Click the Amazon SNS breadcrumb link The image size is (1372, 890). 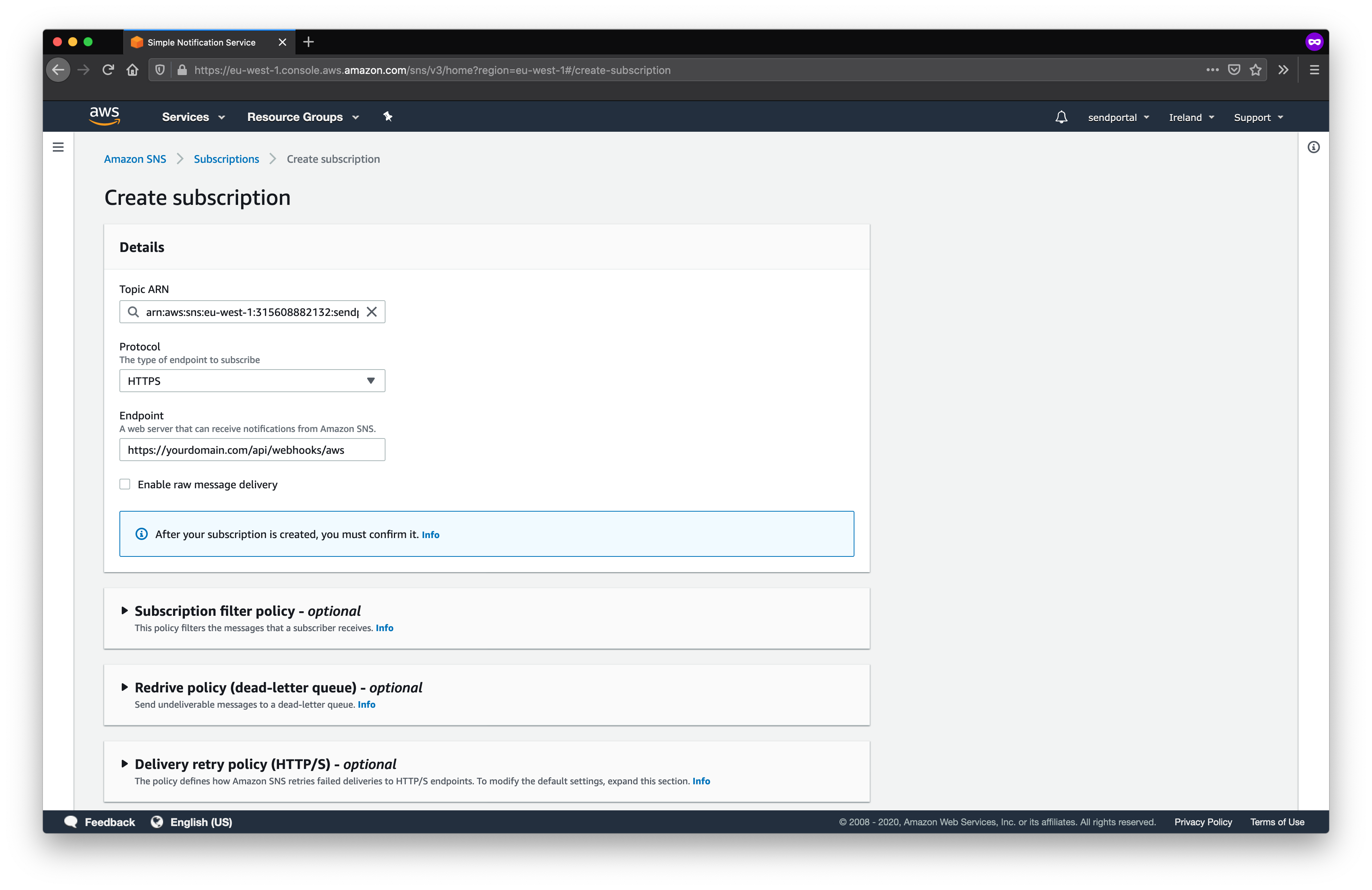click(135, 159)
